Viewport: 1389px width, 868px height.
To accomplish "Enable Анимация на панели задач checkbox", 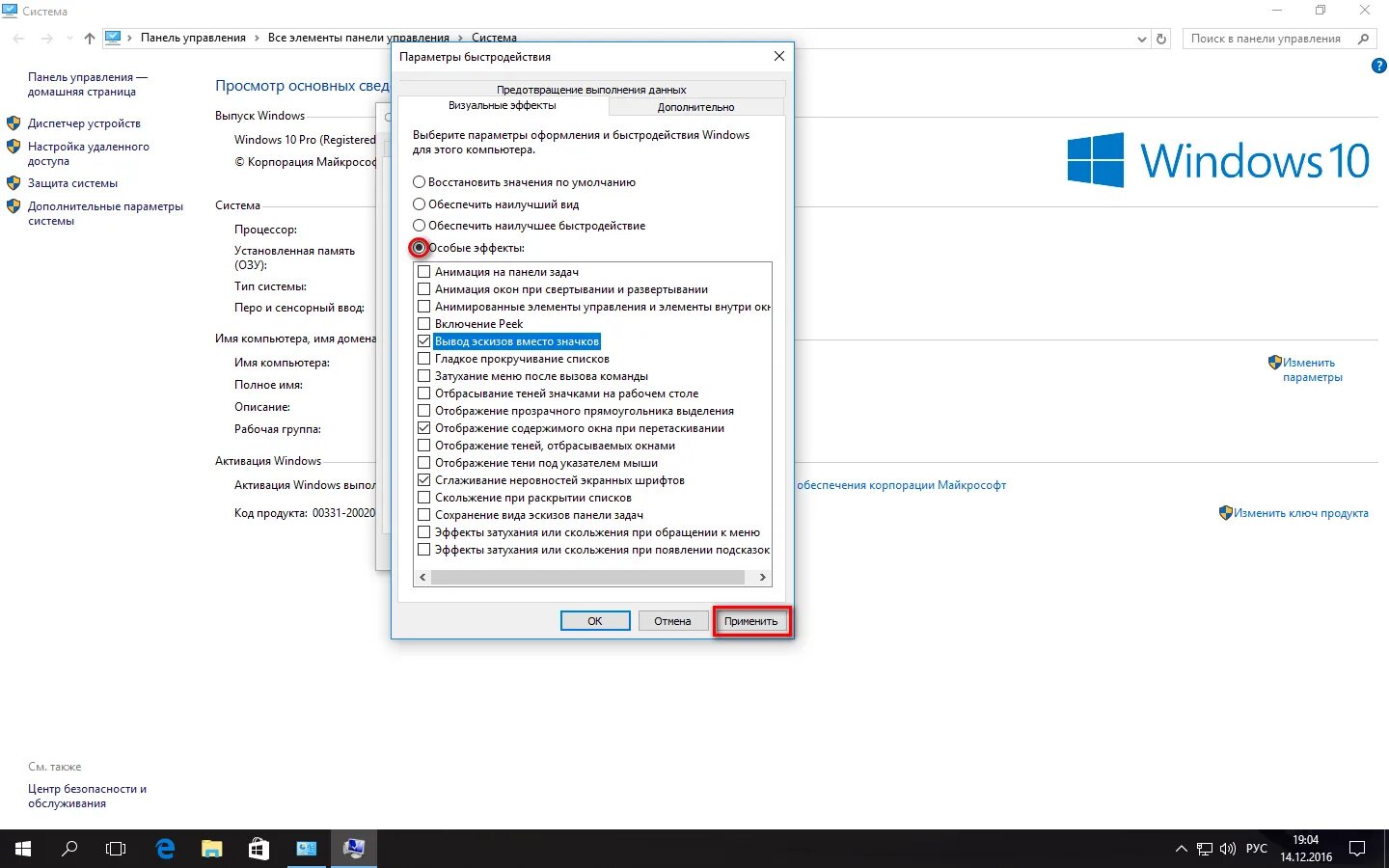I will pos(423,272).
